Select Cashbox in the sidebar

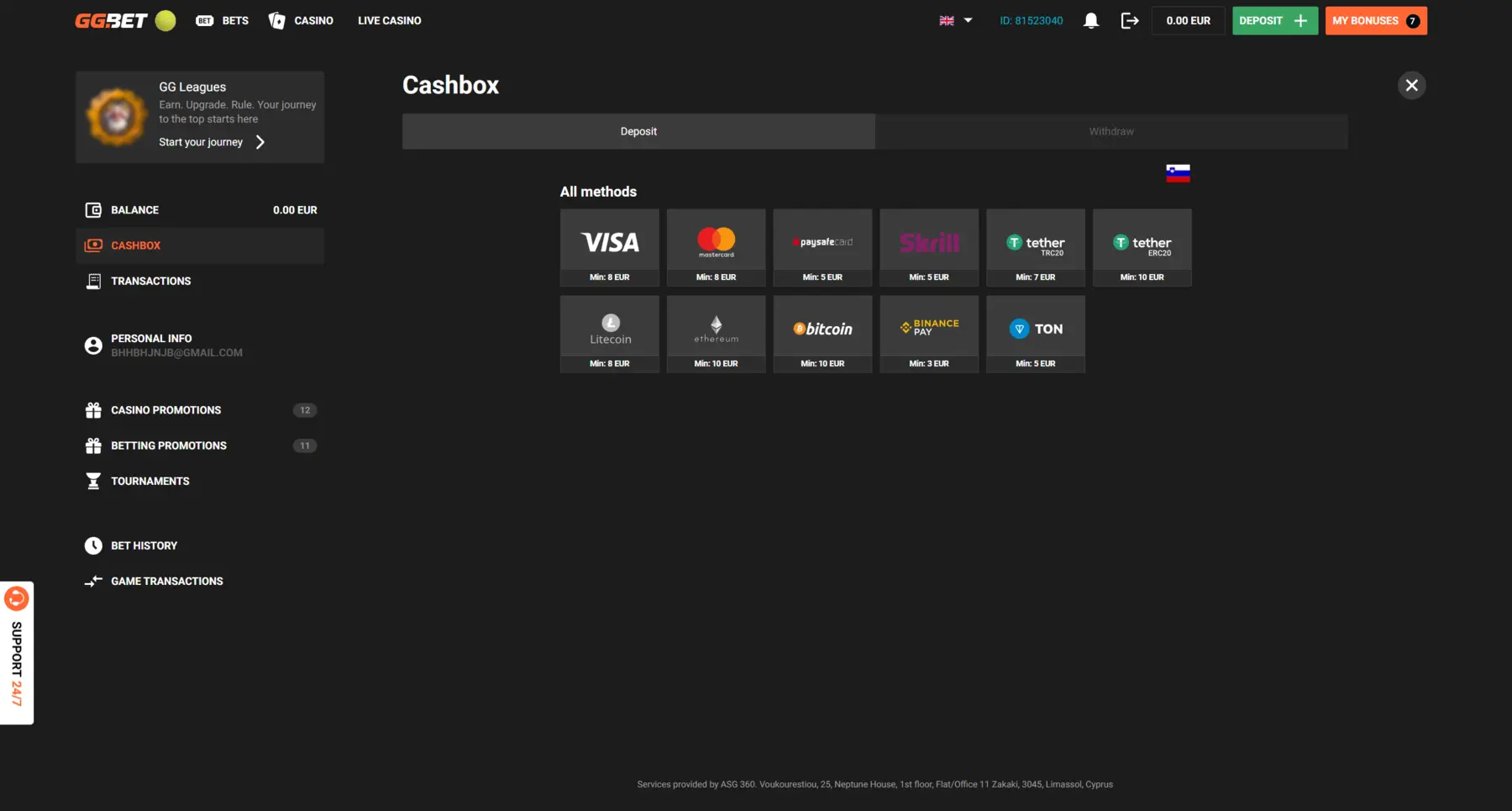point(200,245)
